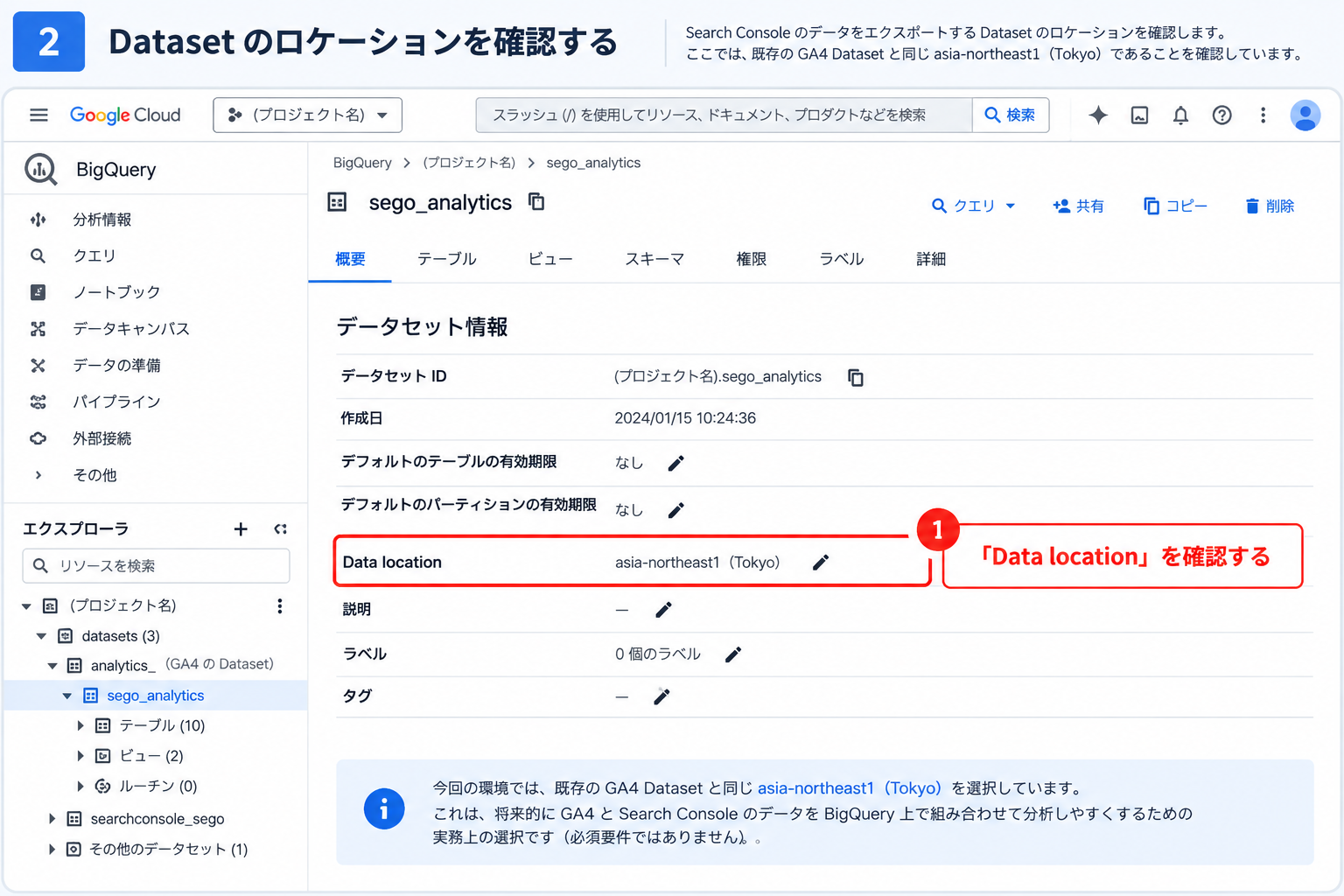This screenshot has height=896, width=1344.
Task: Click asia-northeast1 (Tokyo) link in info note
Action: 849,788
